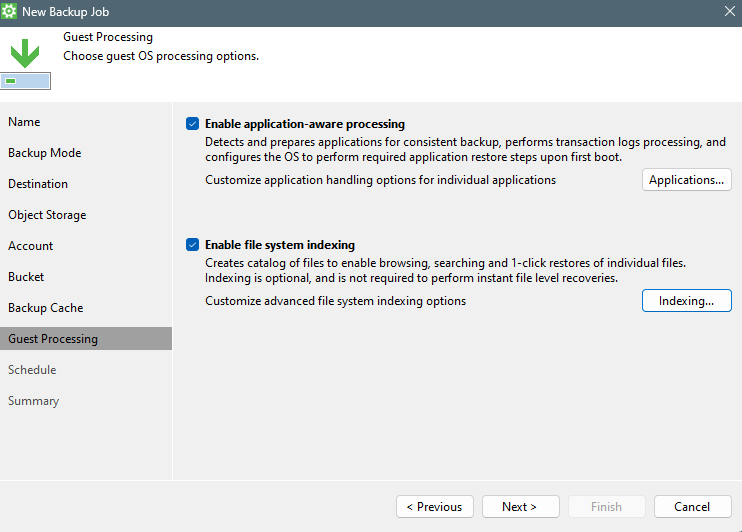Open the Backup Cache step

click(46, 308)
